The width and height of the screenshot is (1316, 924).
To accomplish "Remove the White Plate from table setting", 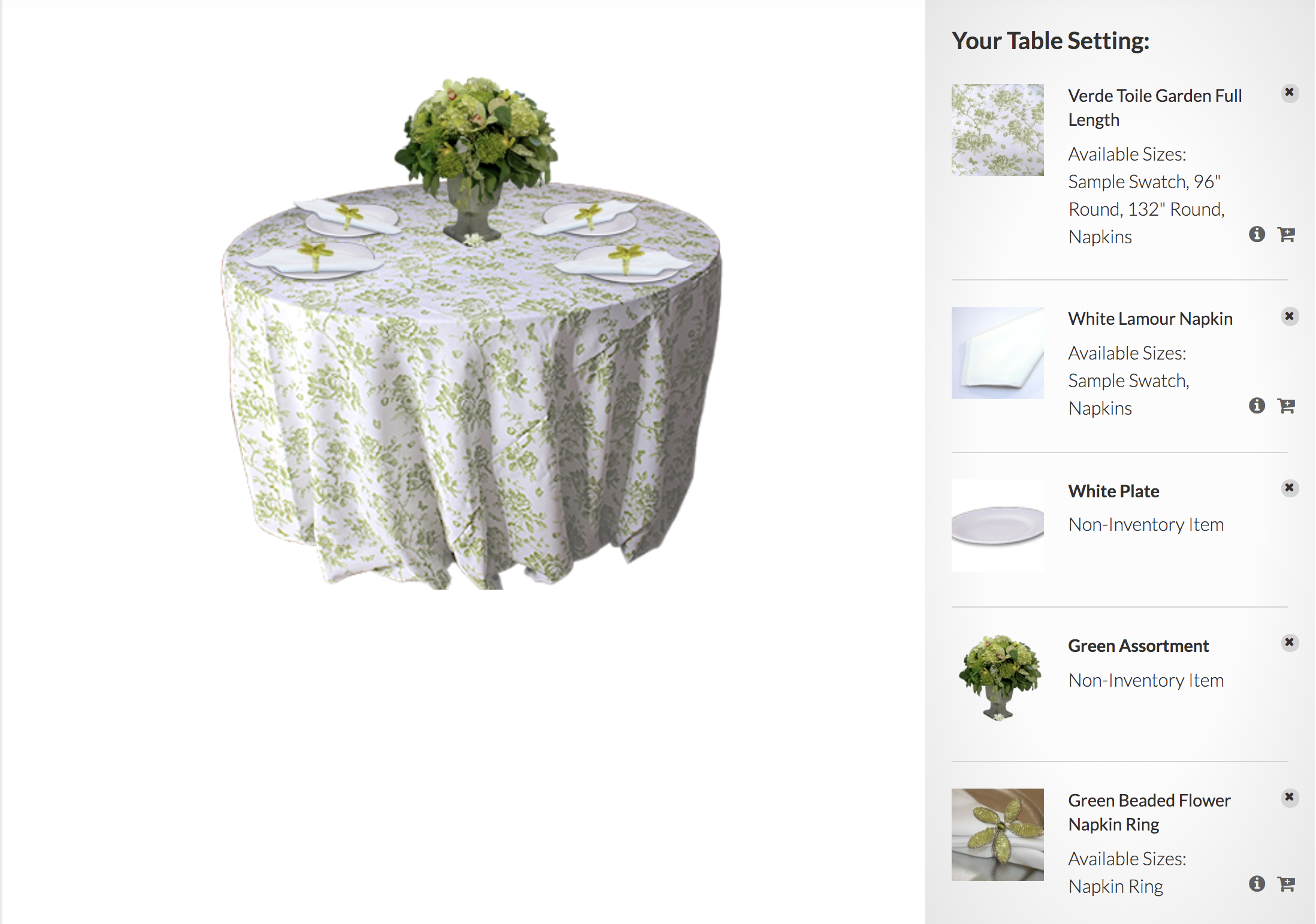I will (x=1290, y=488).
